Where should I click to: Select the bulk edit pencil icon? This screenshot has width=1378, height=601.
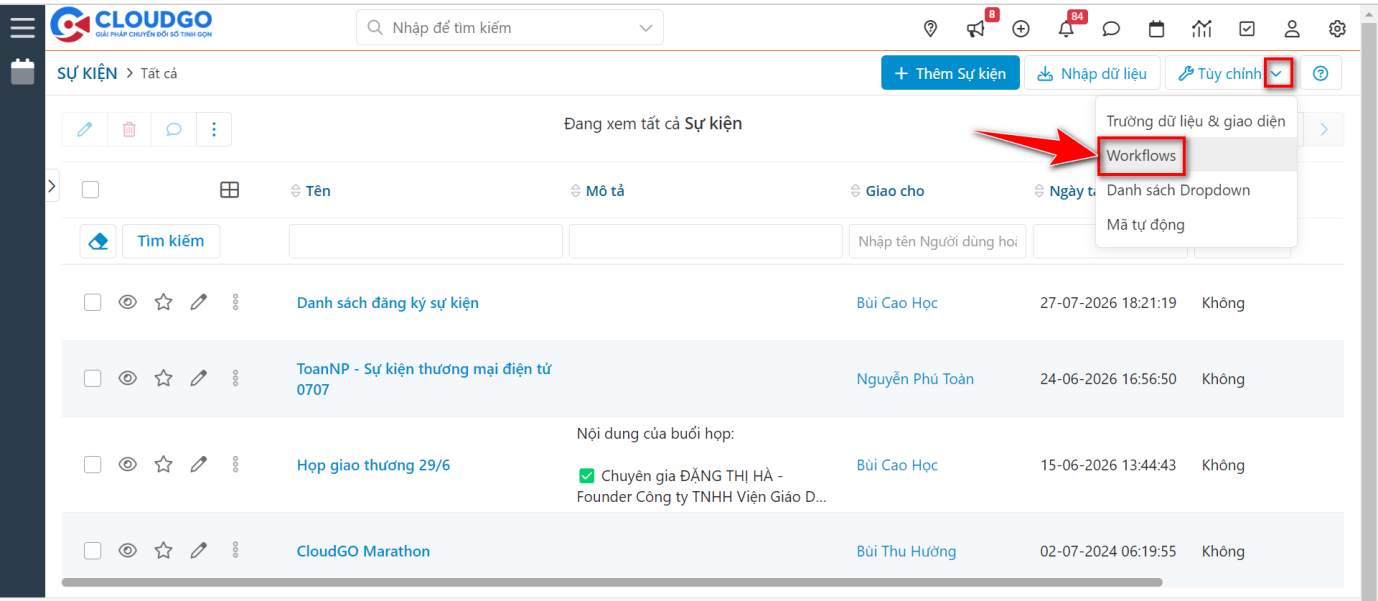coord(85,129)
